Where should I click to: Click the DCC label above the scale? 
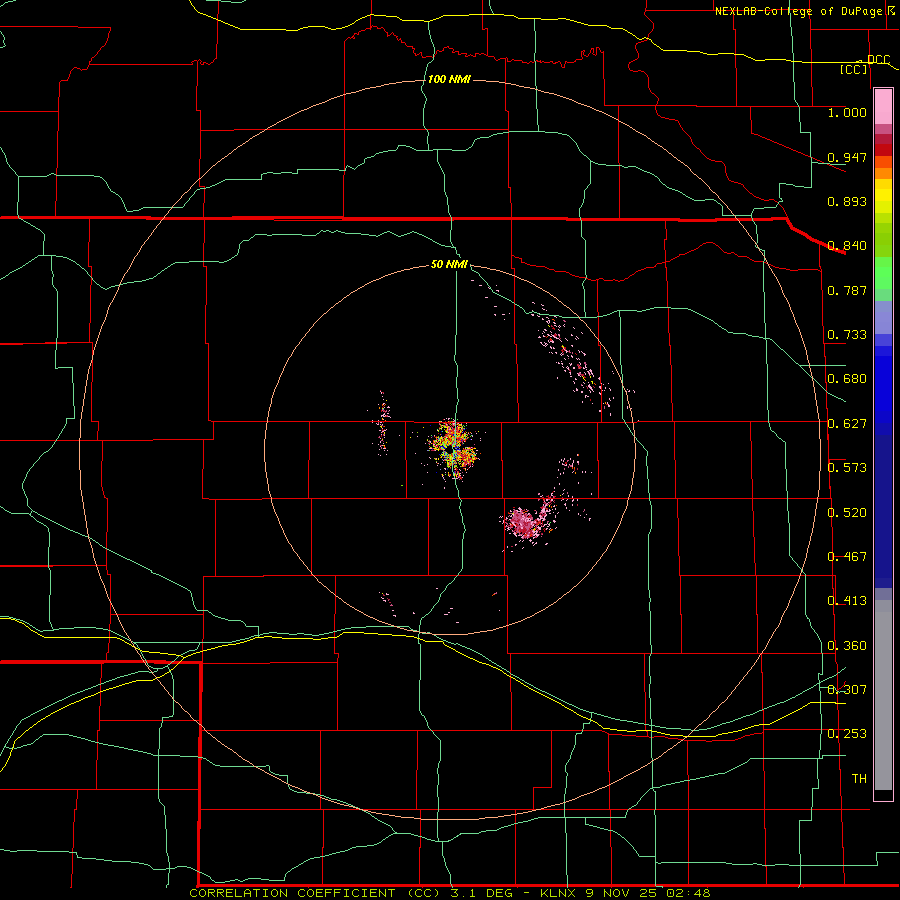coord(878,60)
